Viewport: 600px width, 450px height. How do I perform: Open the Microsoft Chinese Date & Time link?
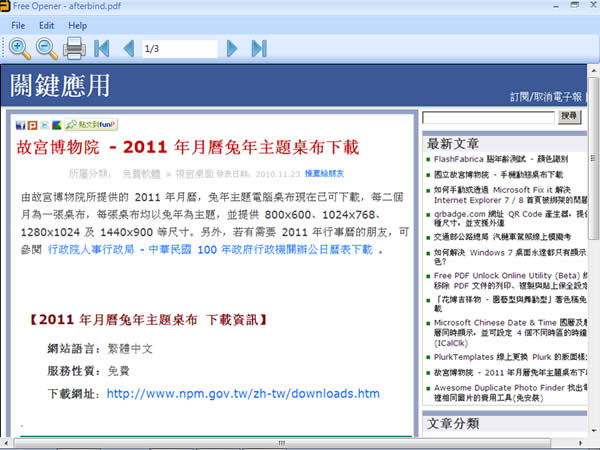pos(510,333)
